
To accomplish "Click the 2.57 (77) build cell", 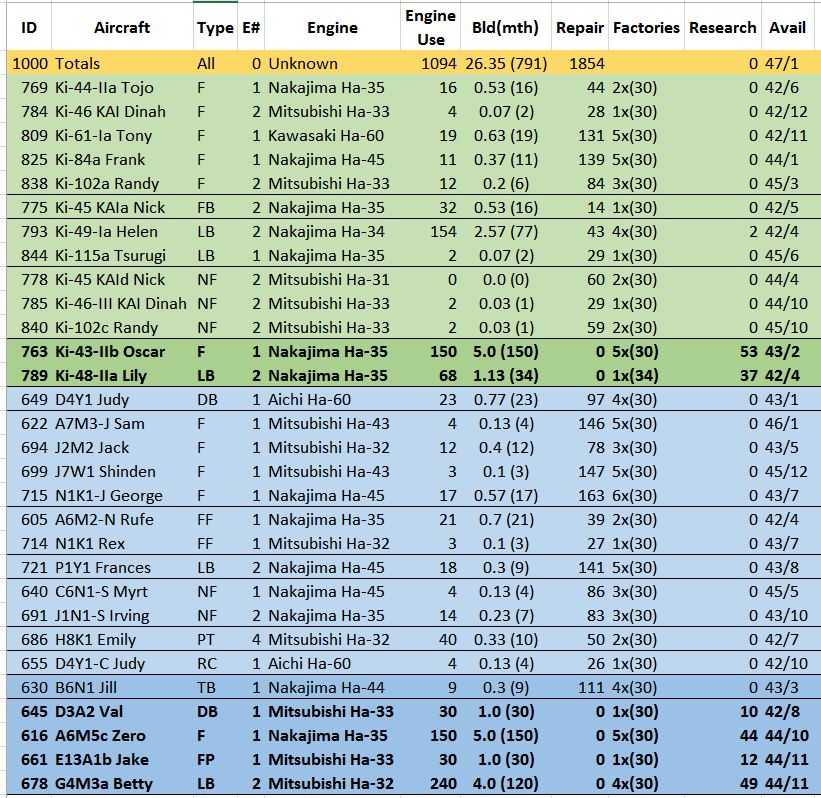I will click(505, 231).
